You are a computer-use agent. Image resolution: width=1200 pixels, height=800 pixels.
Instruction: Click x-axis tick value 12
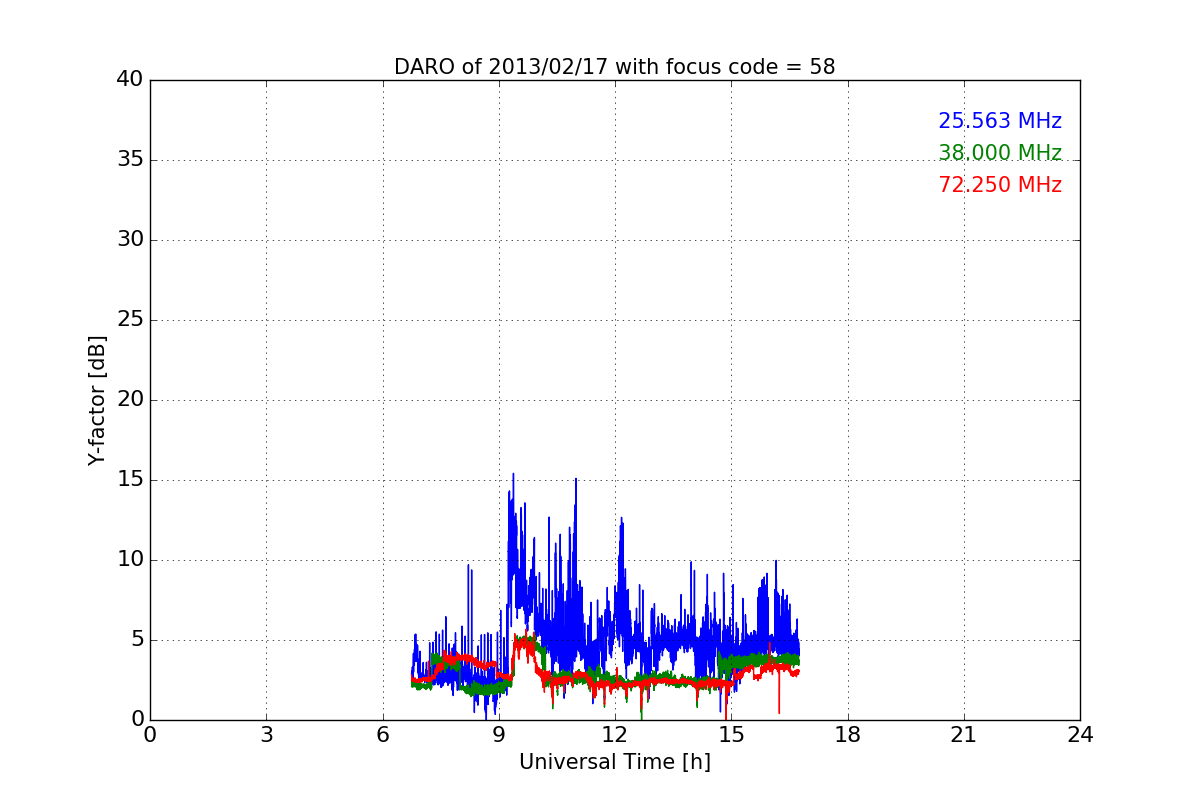[615, 734]
